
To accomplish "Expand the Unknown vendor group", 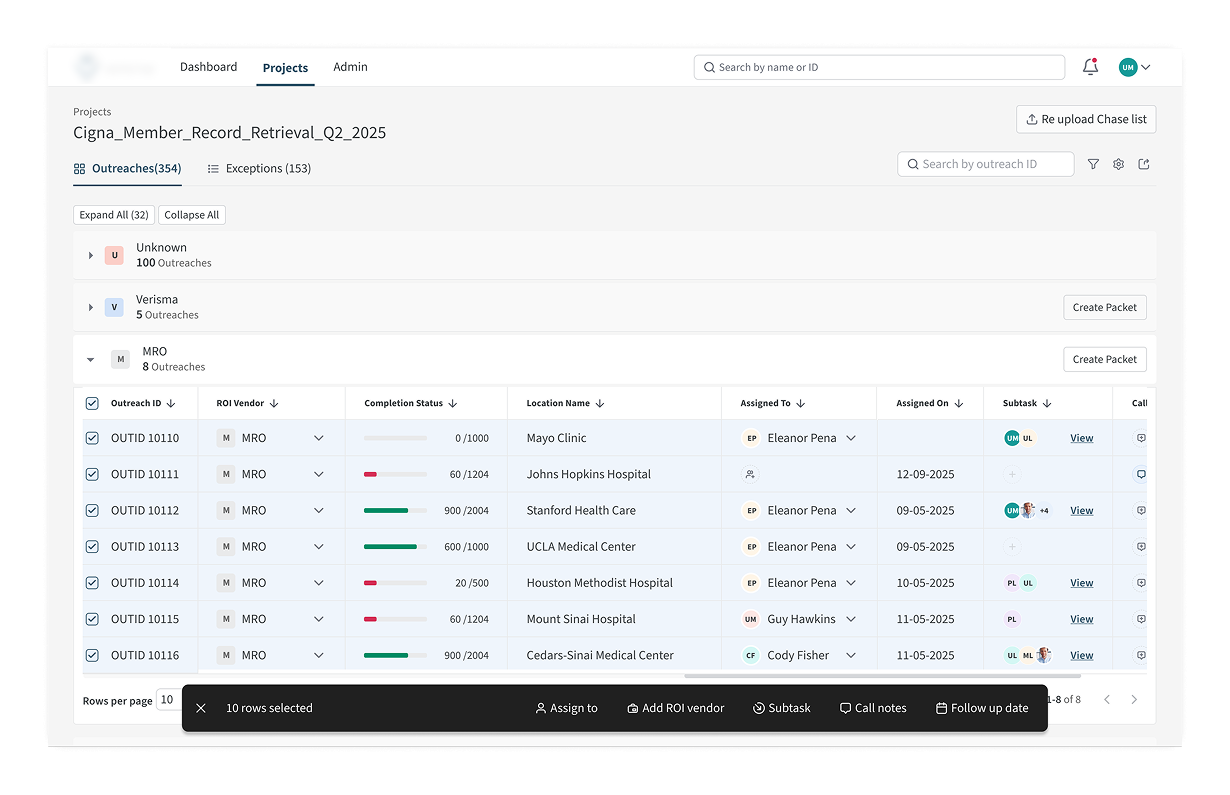I will [91, 256].
